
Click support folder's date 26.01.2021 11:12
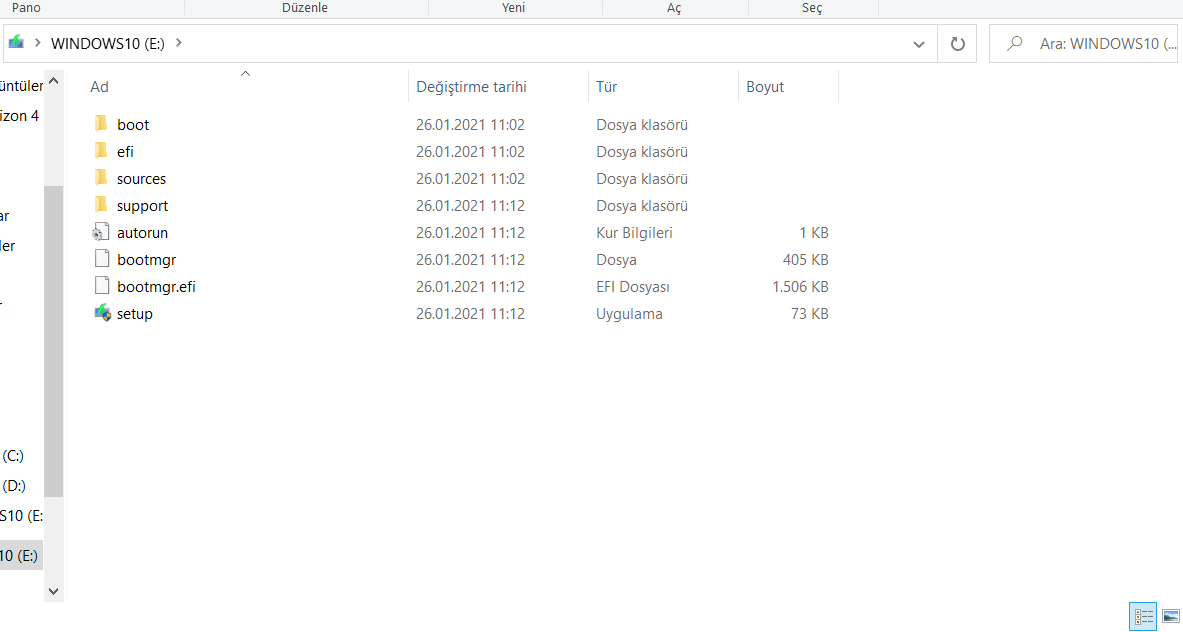click(x=470, y=206)
